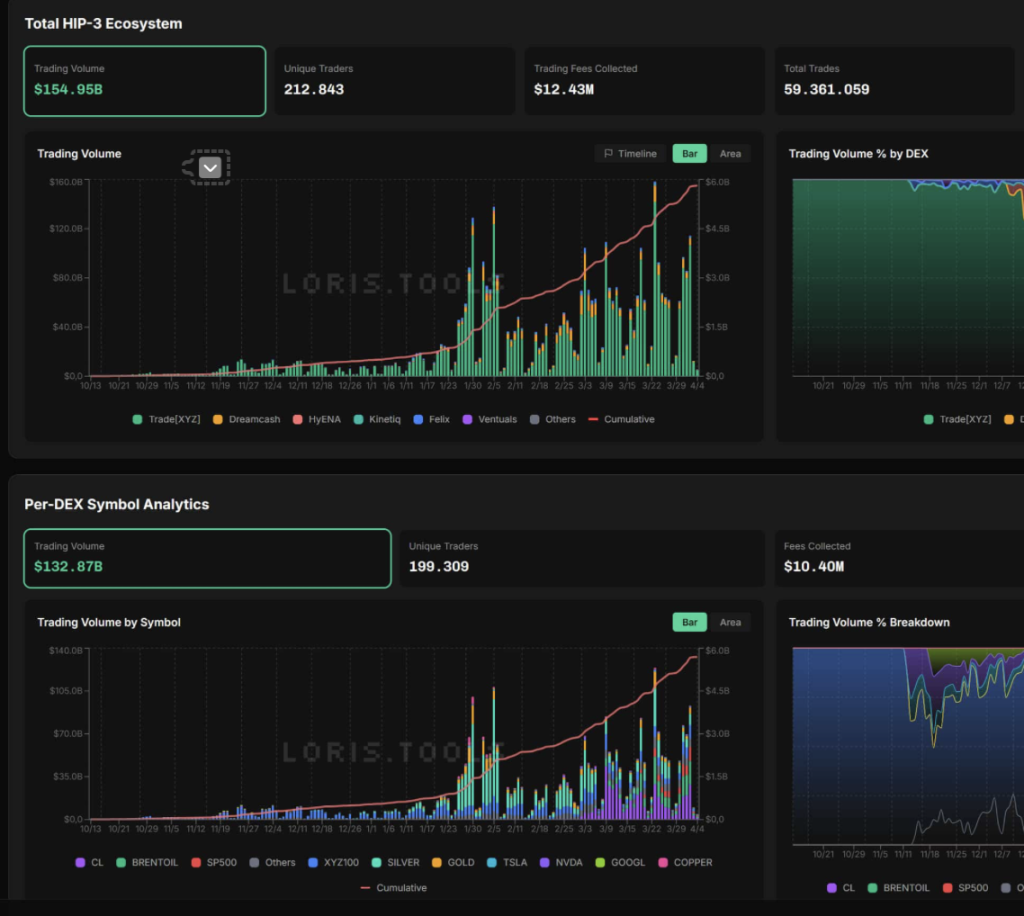Click the NVDA legend entry
1024x916 pixels.
coord(545,862)
